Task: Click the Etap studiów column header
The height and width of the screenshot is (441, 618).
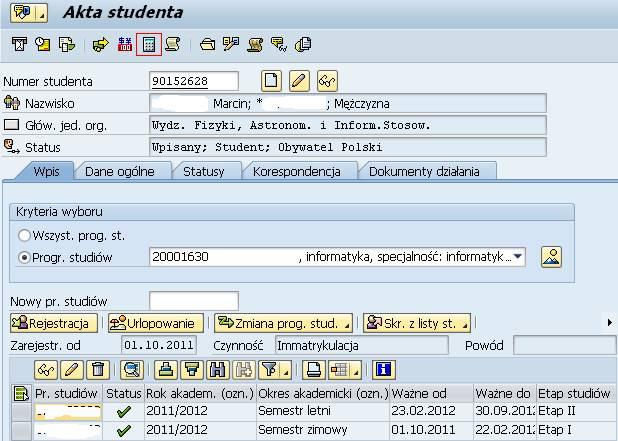Action: [x=575, y=393]
